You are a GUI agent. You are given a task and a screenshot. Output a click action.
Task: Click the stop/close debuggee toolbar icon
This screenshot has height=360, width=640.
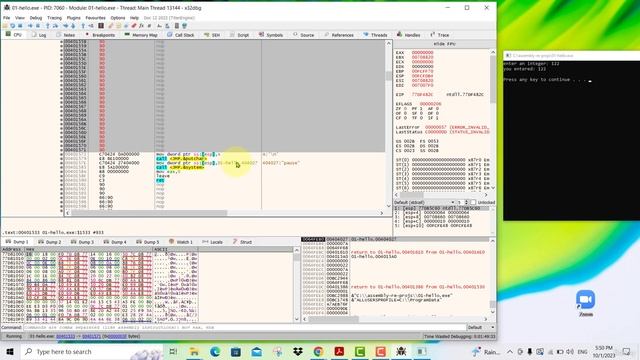(x=20, y=26)
